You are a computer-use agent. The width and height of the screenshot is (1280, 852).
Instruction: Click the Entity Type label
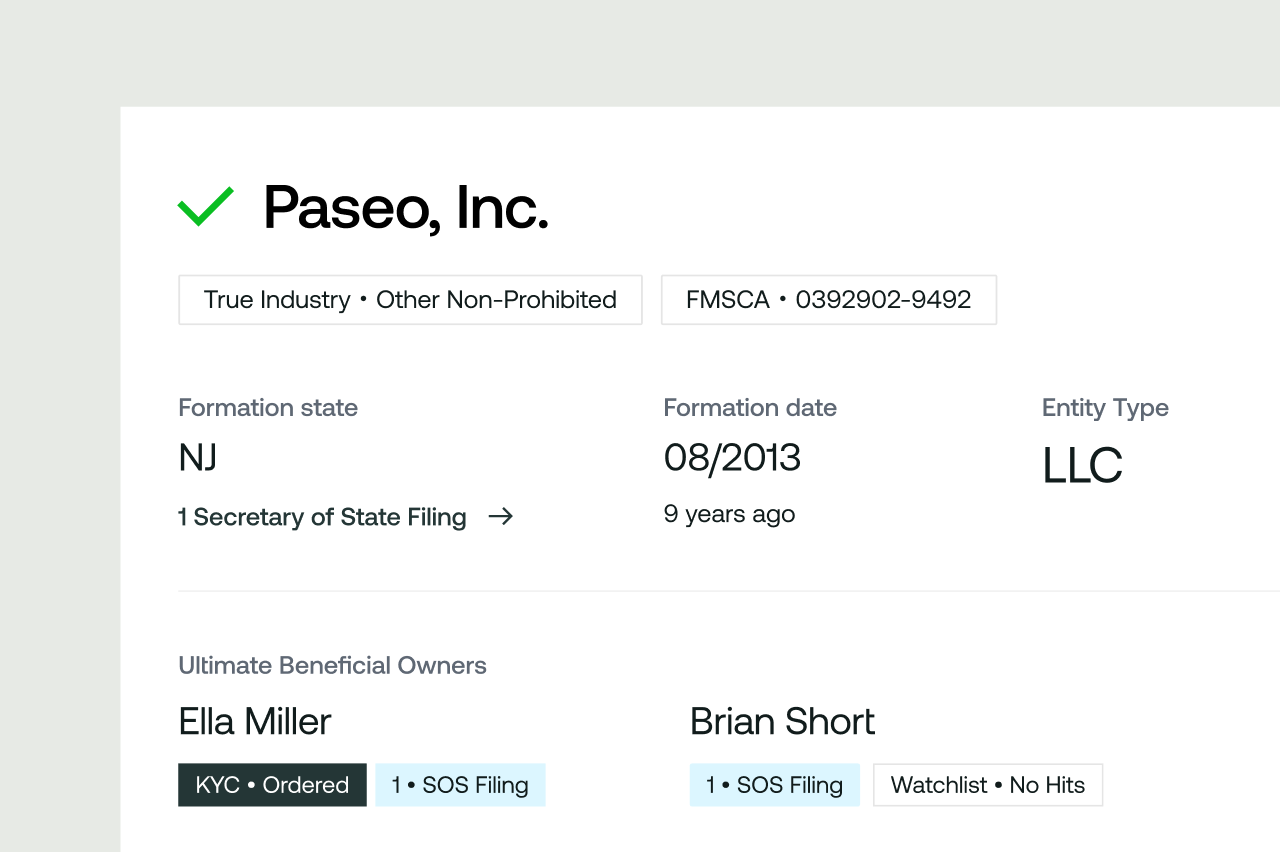point(1105,408)
